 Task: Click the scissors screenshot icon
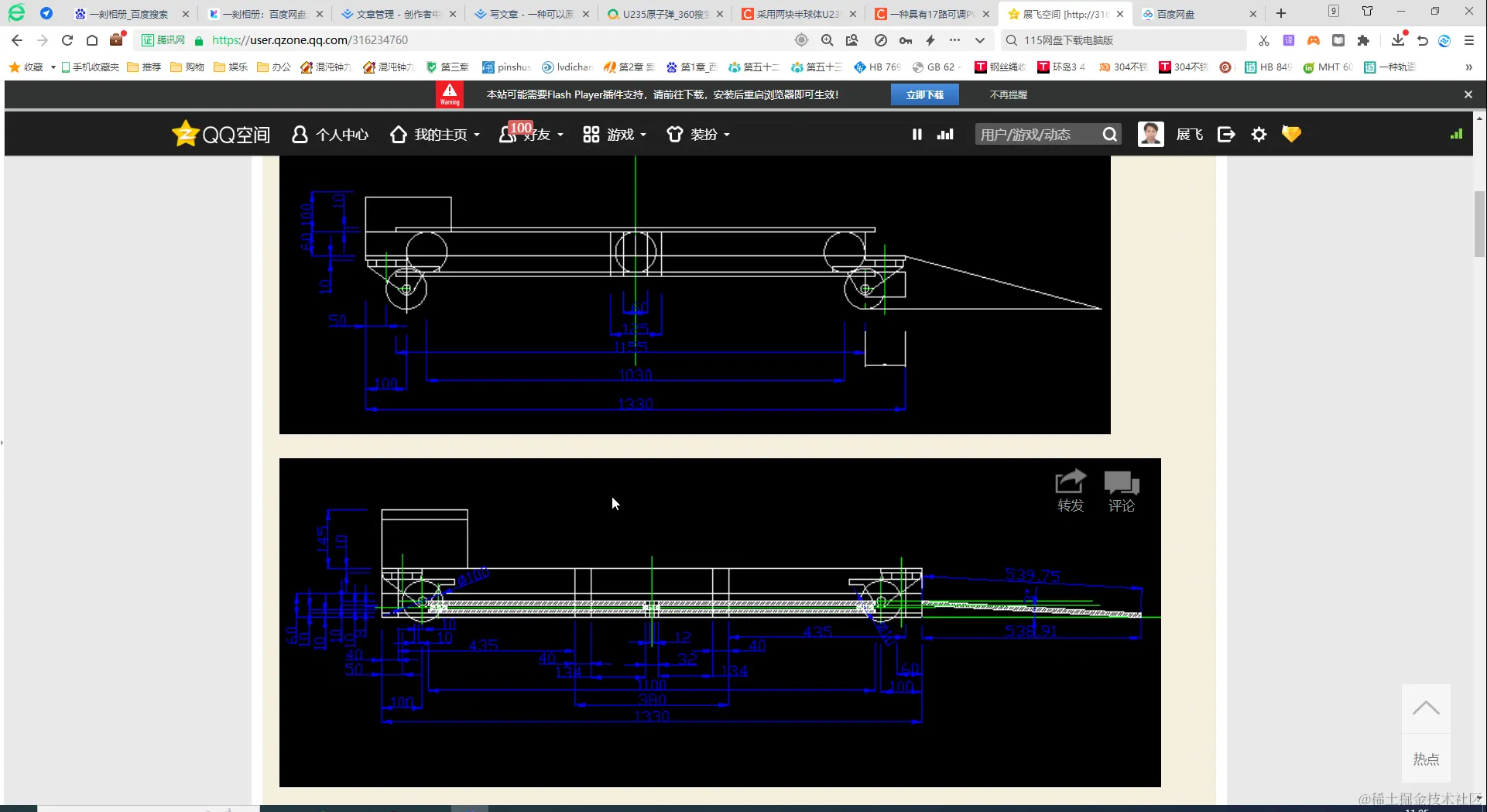pyautogui.click(x=1264, y=40)
